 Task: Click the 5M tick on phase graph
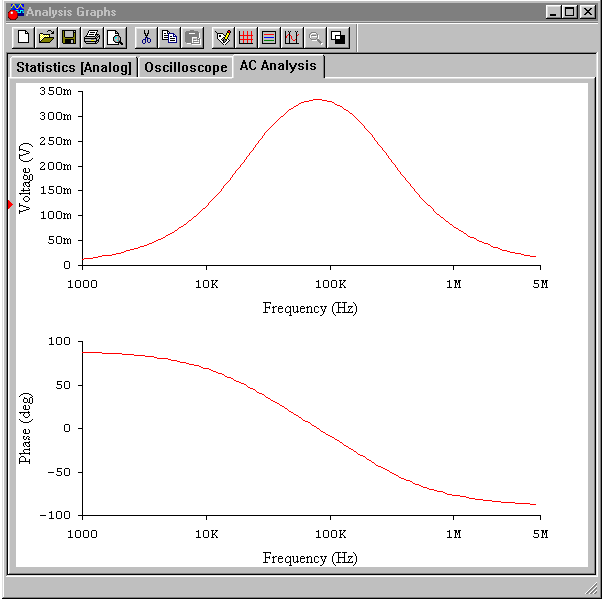pyautogui.click(x=540, y=534)
